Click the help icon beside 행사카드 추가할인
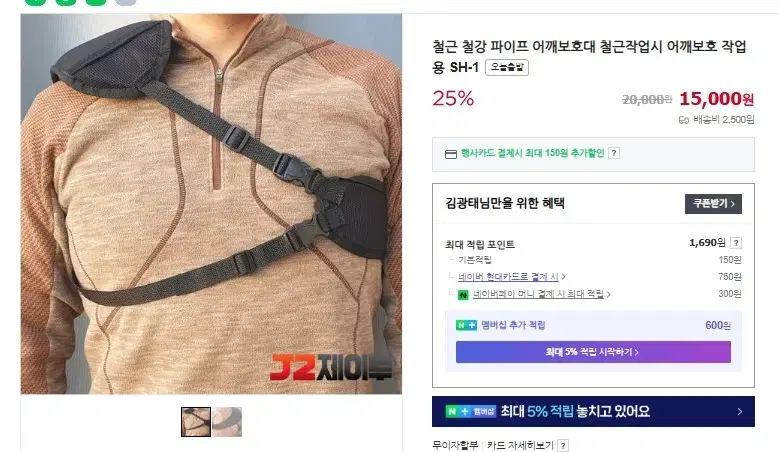 click(x=614, y=153)
